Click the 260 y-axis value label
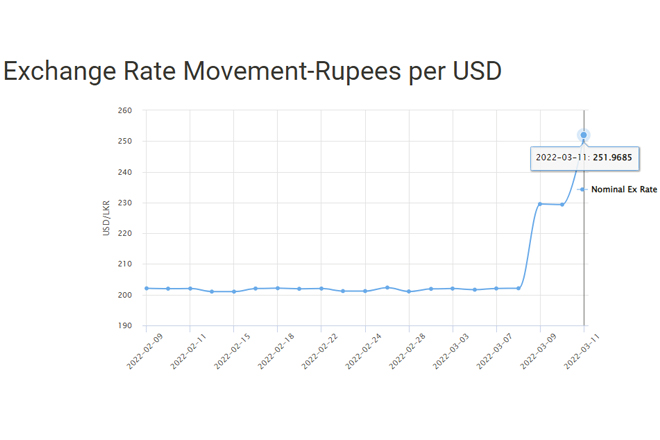The width and height of the screenshot is (660, 440). click(x=125, y=110)
